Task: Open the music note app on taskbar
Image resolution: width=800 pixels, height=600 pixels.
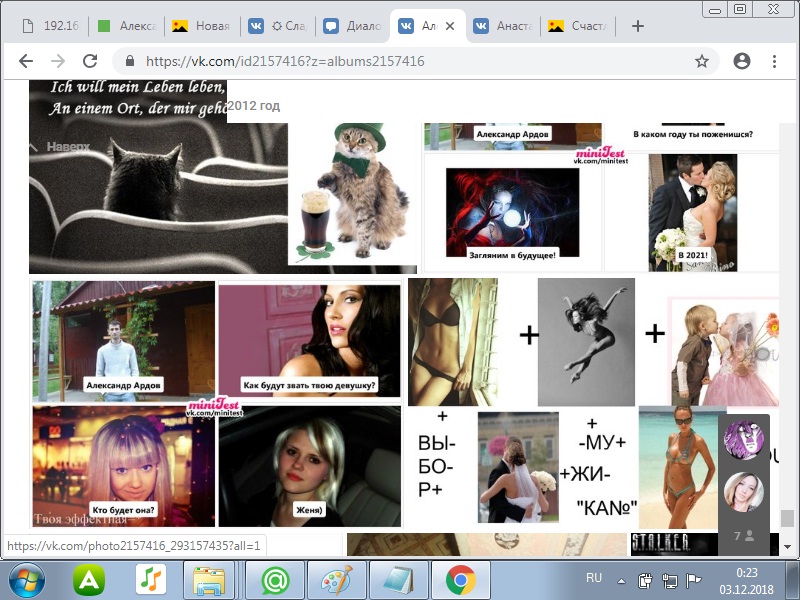Action: point(151,580)
